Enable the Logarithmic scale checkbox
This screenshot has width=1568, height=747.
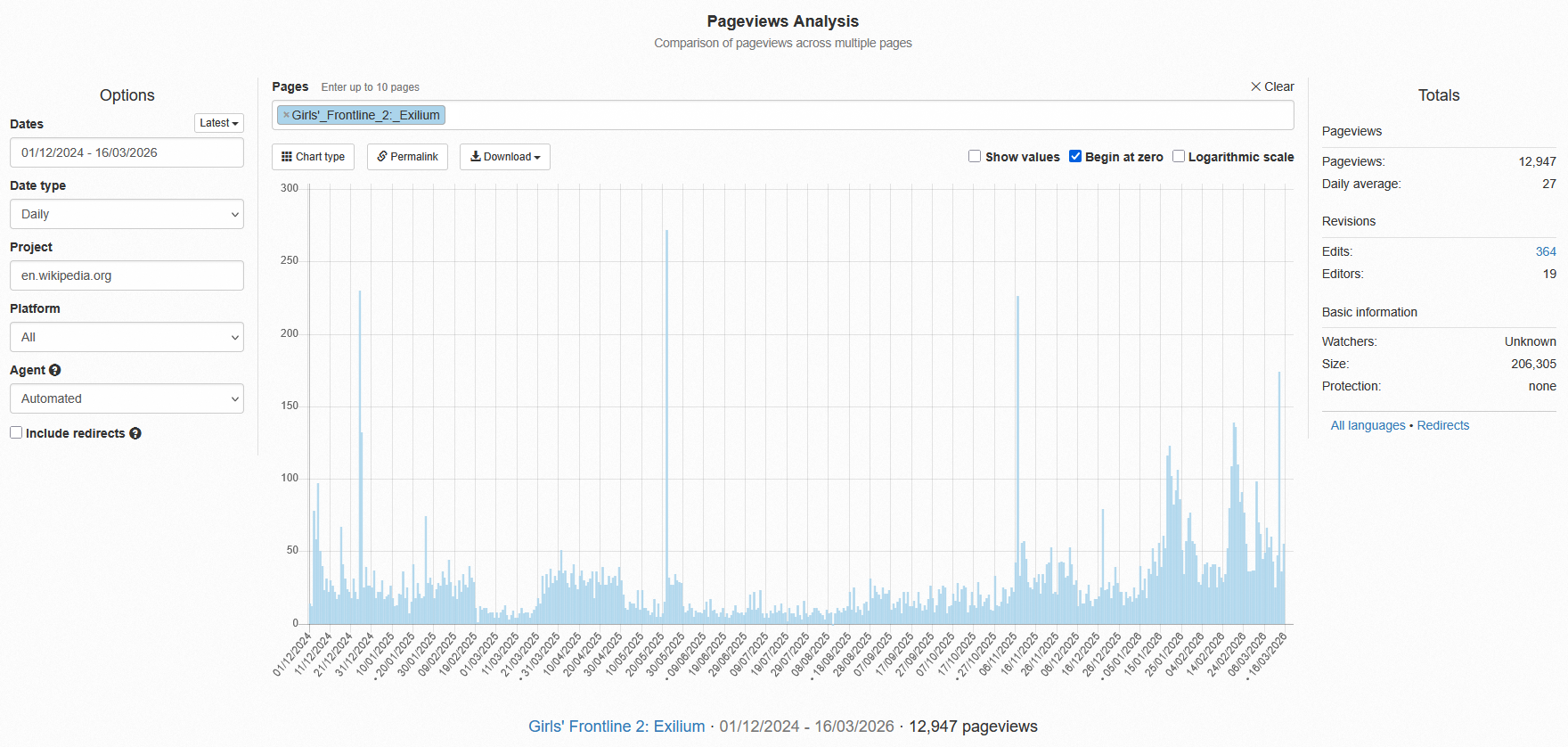coord(1179,156)
